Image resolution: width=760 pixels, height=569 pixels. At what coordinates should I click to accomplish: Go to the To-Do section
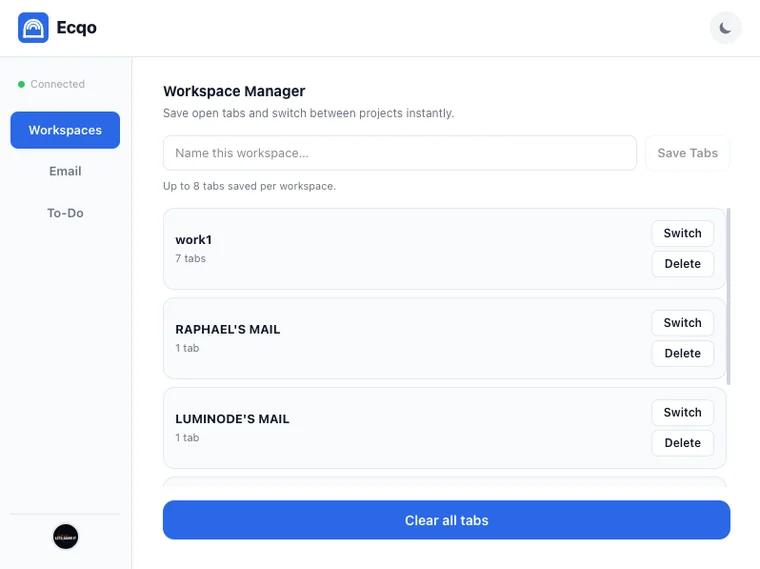point(65,213)
